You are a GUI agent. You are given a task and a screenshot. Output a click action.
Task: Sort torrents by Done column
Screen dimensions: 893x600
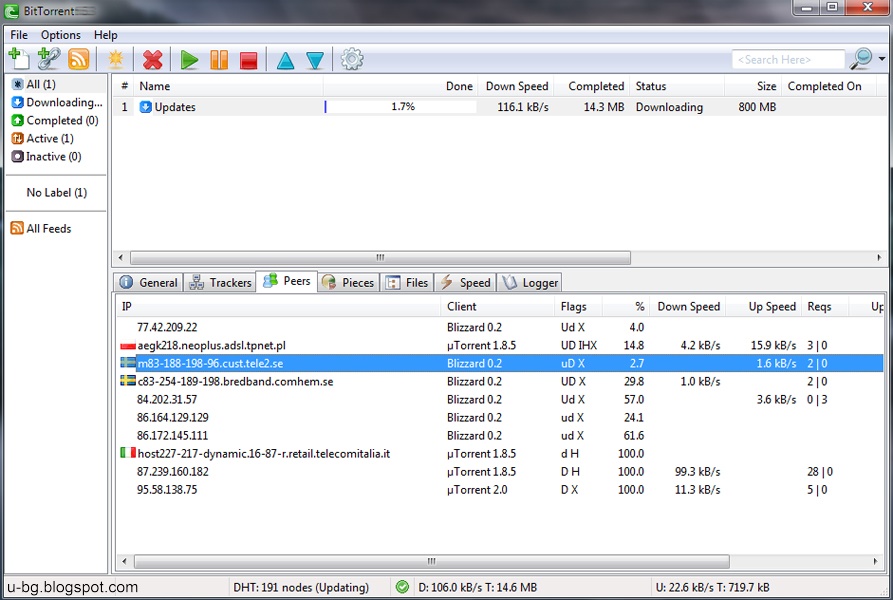[x=401, y=86]
